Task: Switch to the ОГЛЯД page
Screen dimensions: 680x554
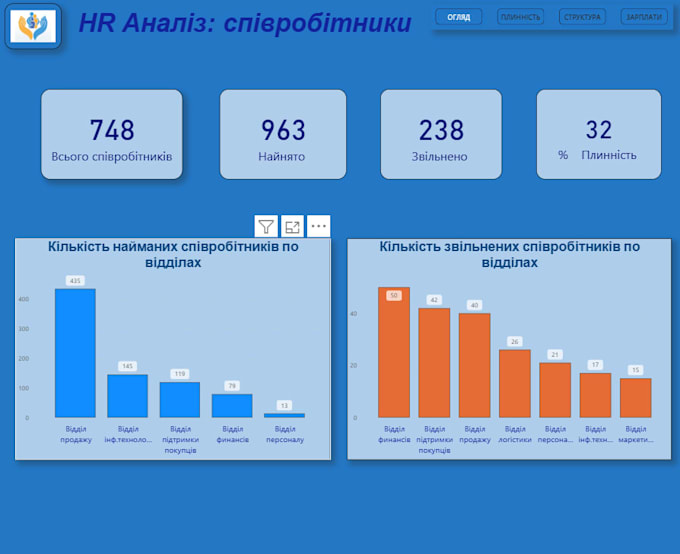Action: [458, 17]
